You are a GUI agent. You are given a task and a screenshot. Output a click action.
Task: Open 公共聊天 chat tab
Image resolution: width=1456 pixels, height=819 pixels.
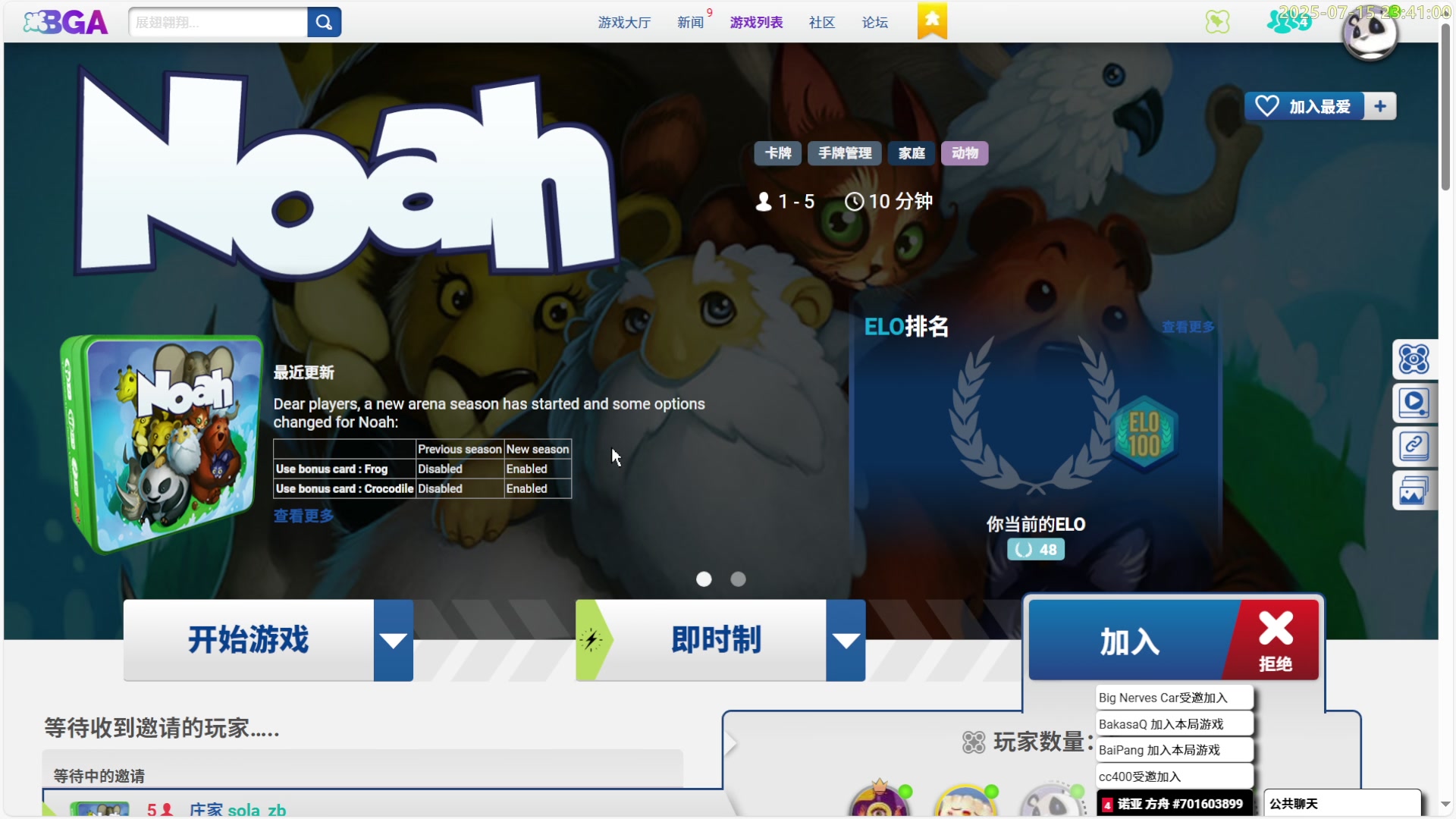[x=1342, y=804]
